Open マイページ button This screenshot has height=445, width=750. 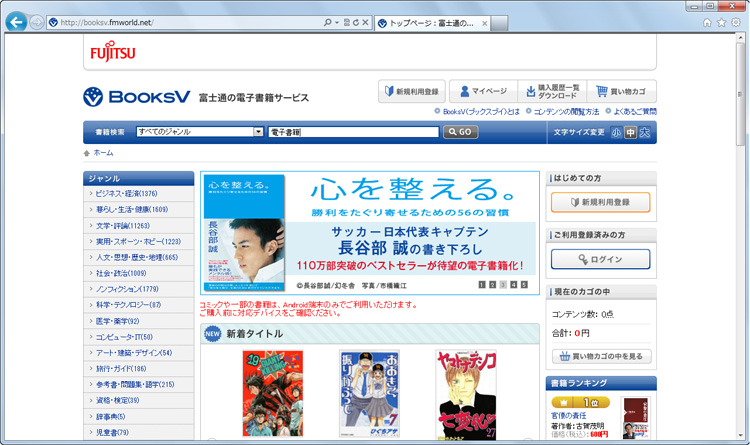[x=483, y=91]
